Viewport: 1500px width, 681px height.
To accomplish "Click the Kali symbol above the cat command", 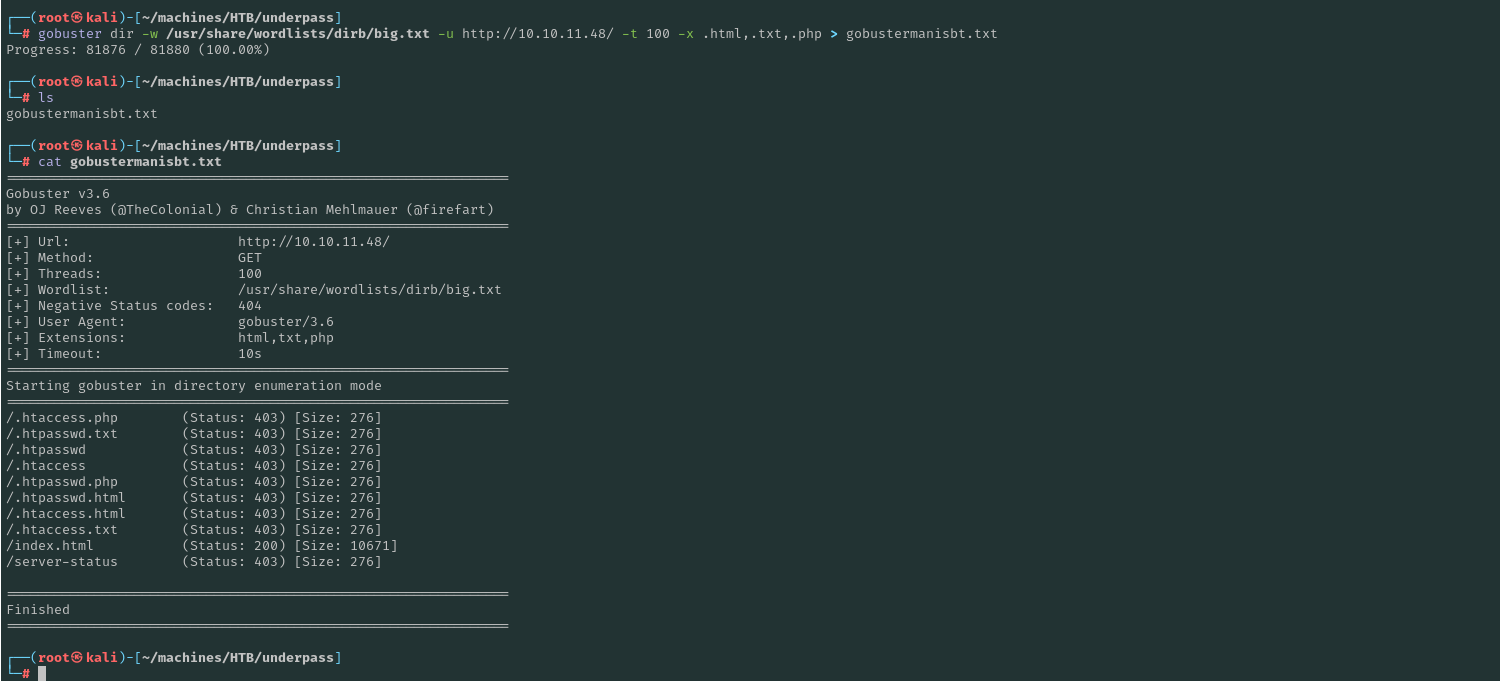I will point(77,146).
